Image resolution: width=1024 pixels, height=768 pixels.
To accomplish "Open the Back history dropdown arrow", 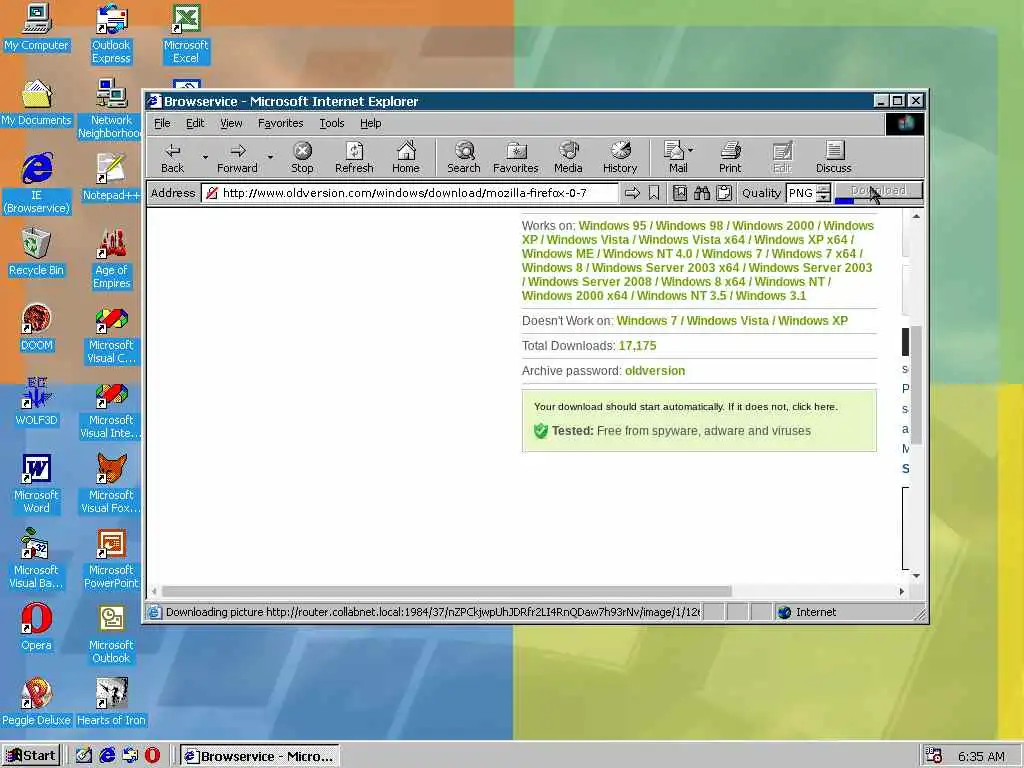I will (205, 157).
